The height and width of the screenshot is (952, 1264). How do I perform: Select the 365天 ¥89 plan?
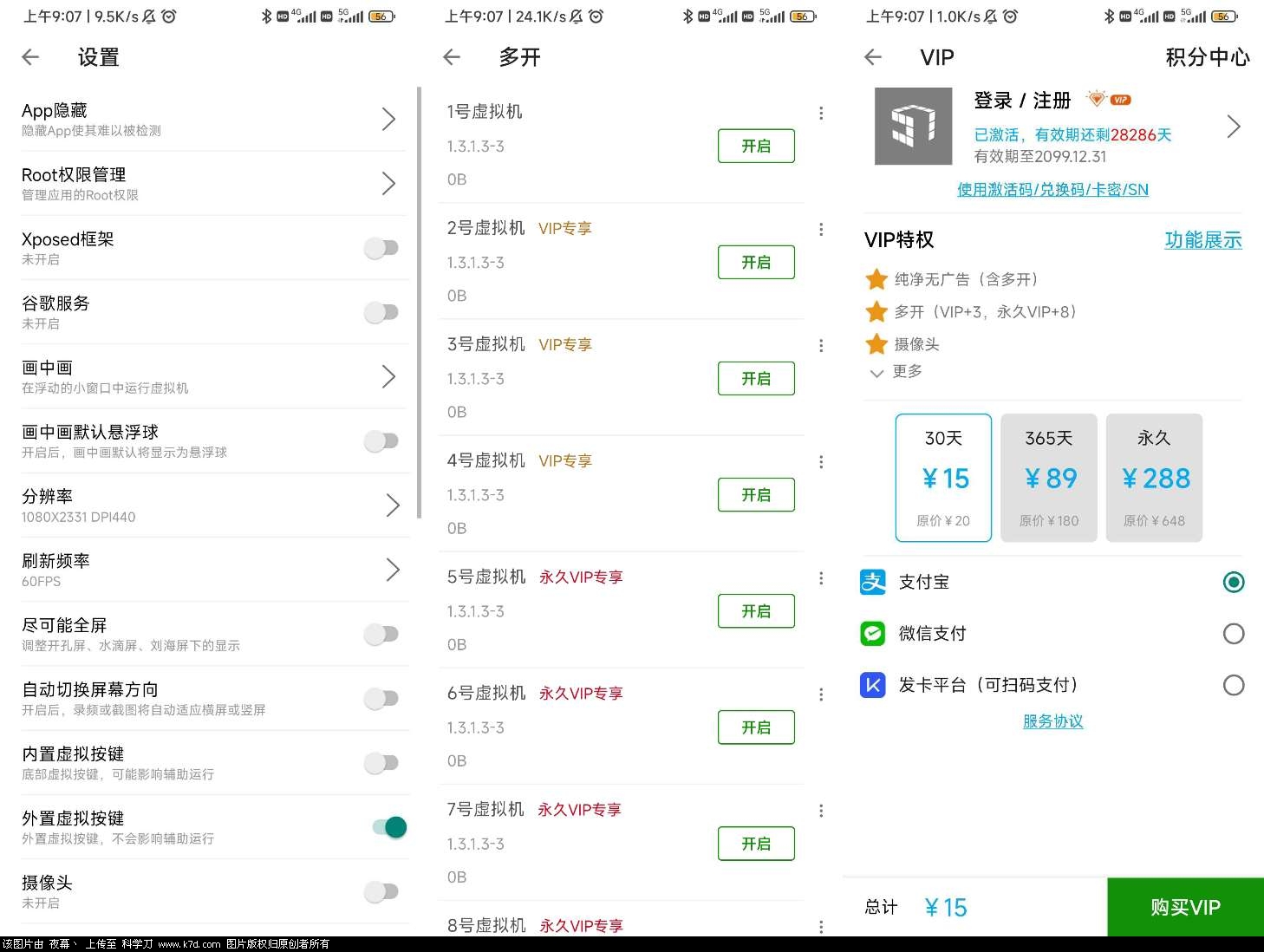point(1049,478)
